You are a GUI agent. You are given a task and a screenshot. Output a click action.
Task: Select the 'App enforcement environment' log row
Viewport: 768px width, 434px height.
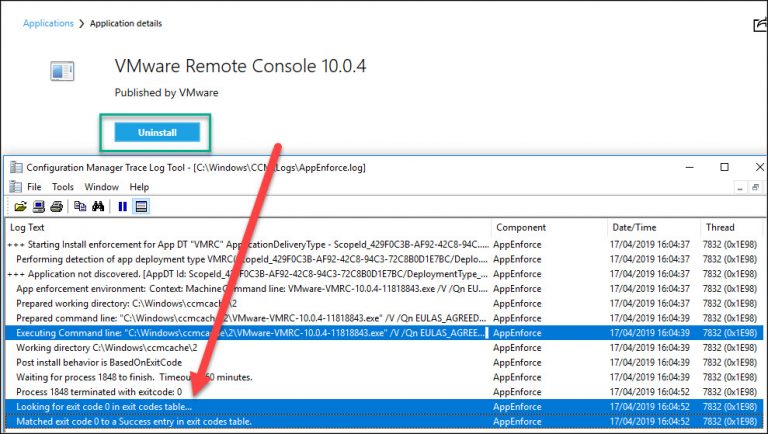pos(384,289)
